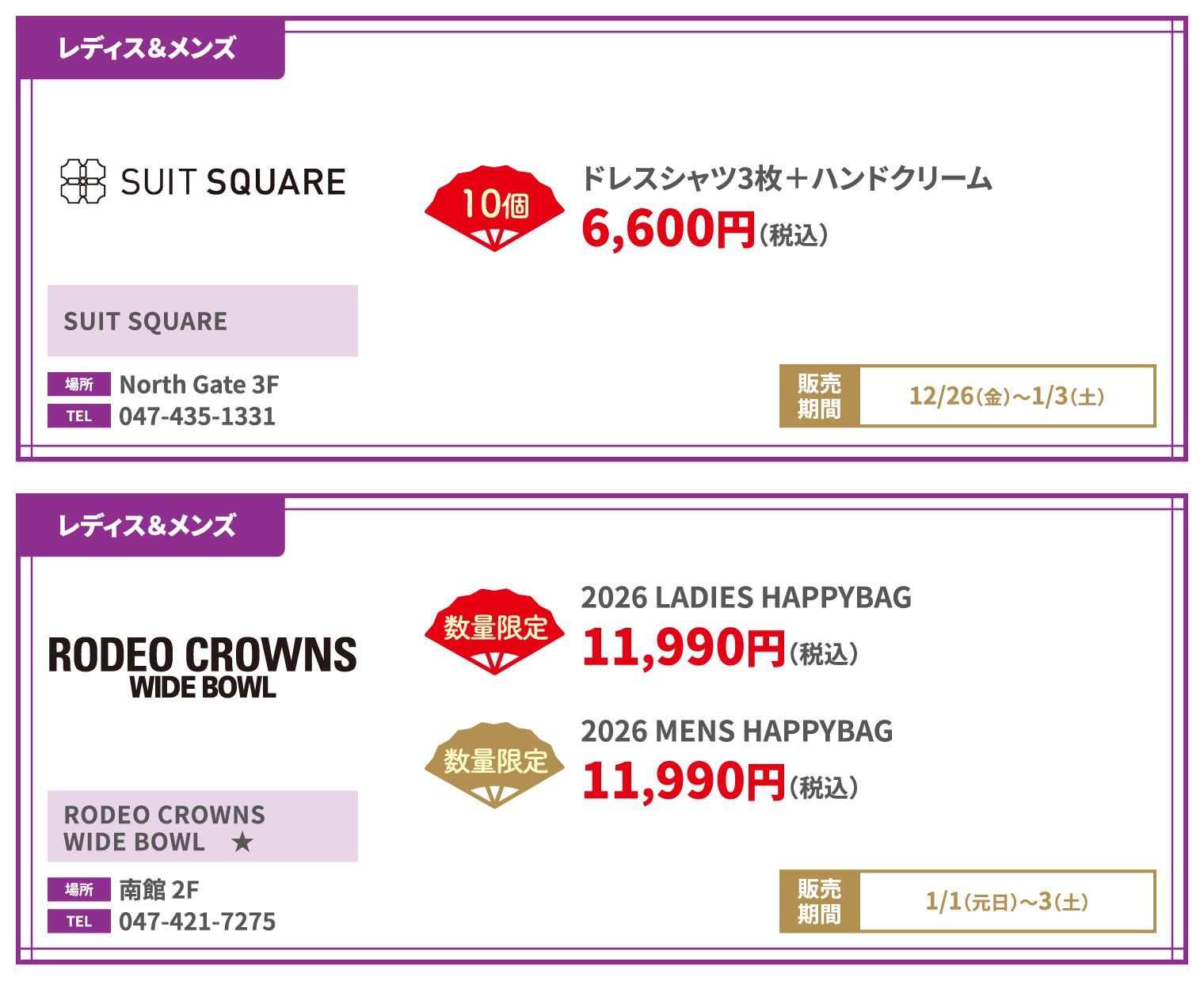Click the red 10個 fan badge
This screenshot has width=1204, height=981.
tap(494, 207)
